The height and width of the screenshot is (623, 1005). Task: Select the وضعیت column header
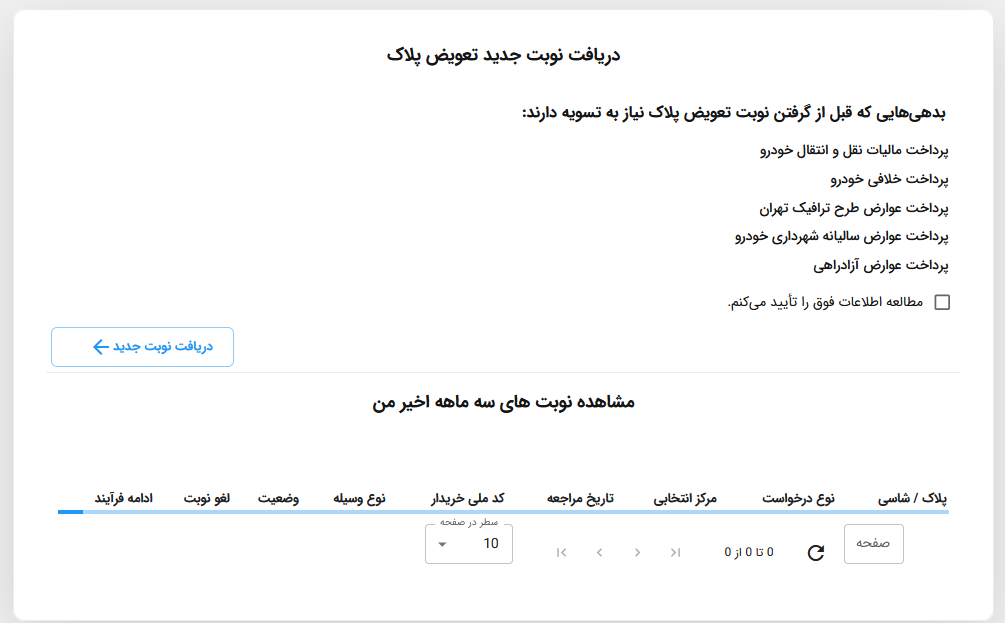[279, 498]
